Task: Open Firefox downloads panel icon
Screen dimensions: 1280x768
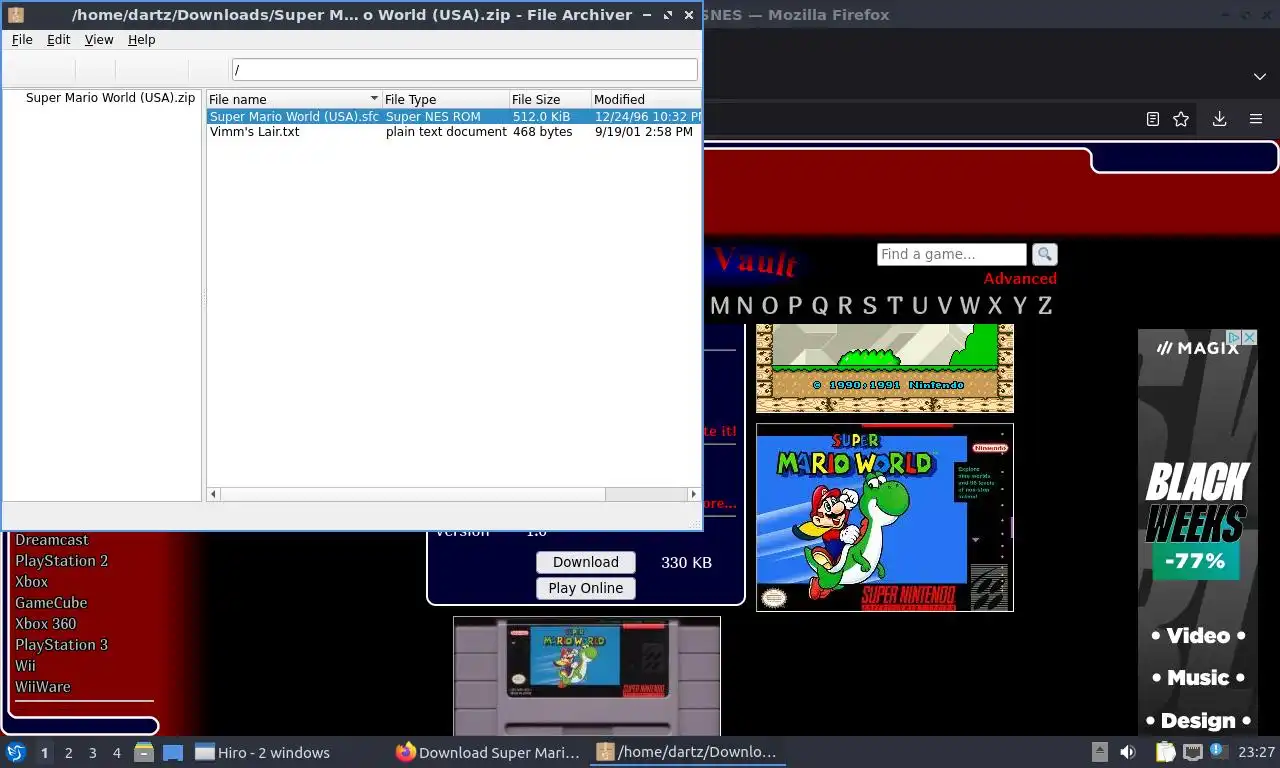Action: 1219,119
